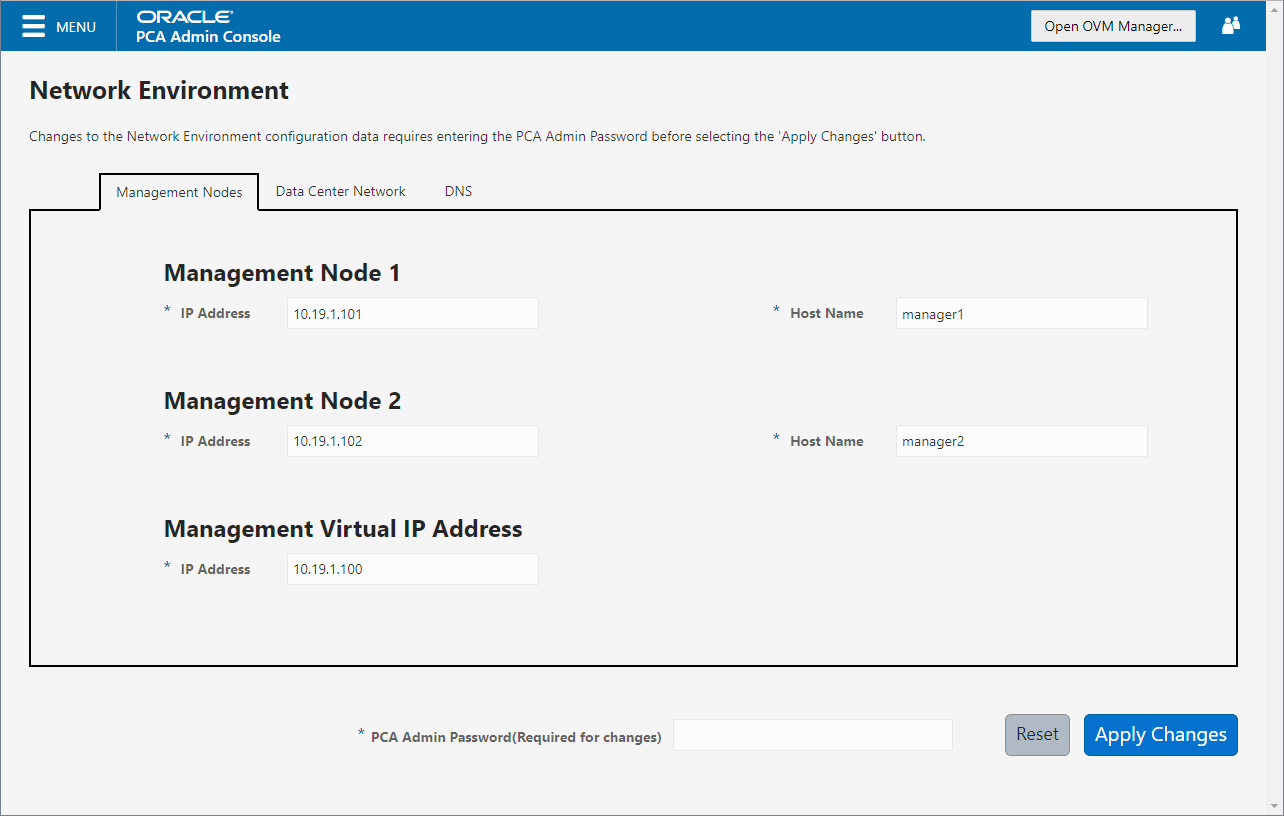This screenshot has width=1284, height=816.
Task: Focus the PCA Admin Password input
Action: 812,735
